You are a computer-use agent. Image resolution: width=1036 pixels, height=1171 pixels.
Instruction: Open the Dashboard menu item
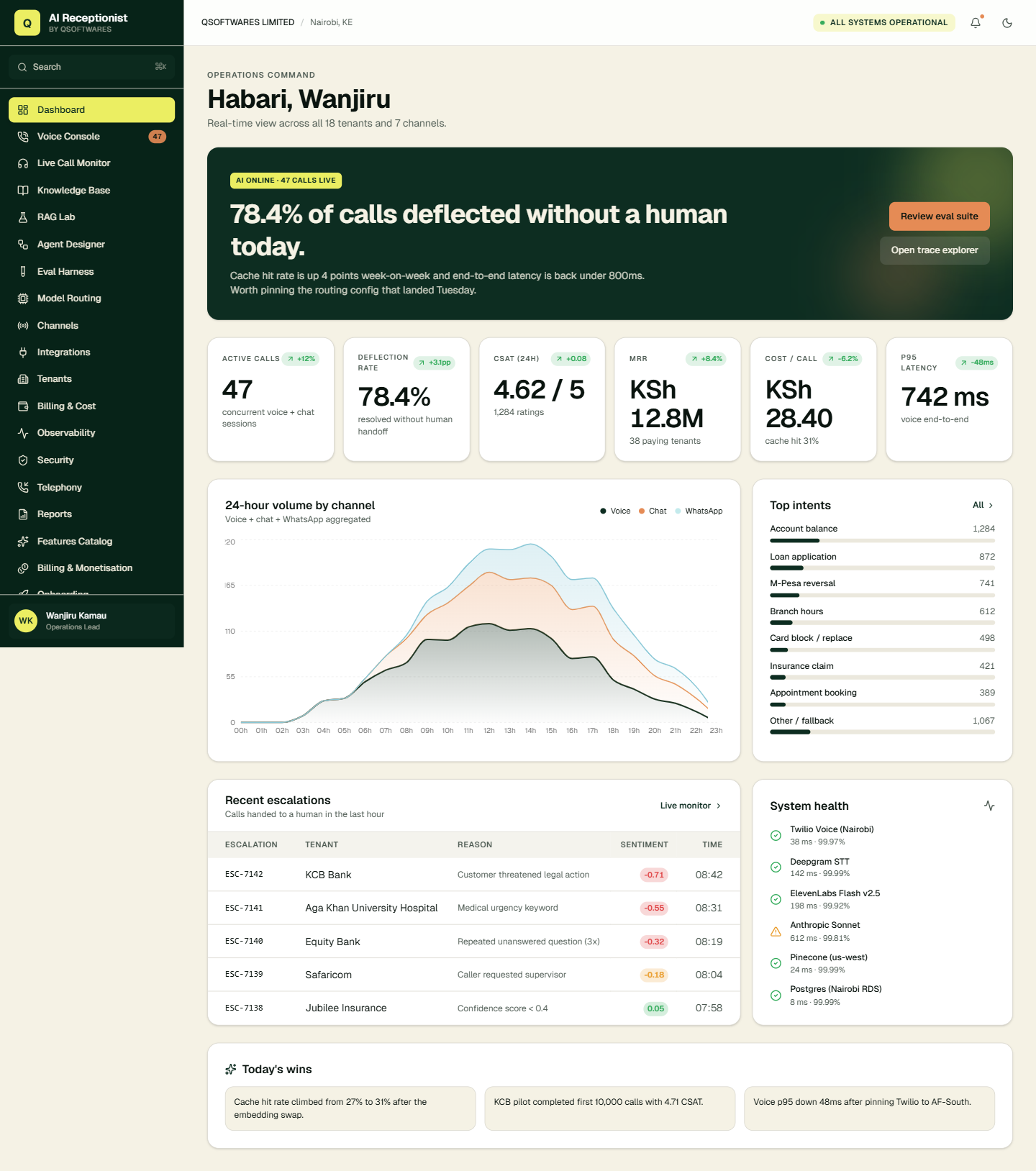[92, 110]
